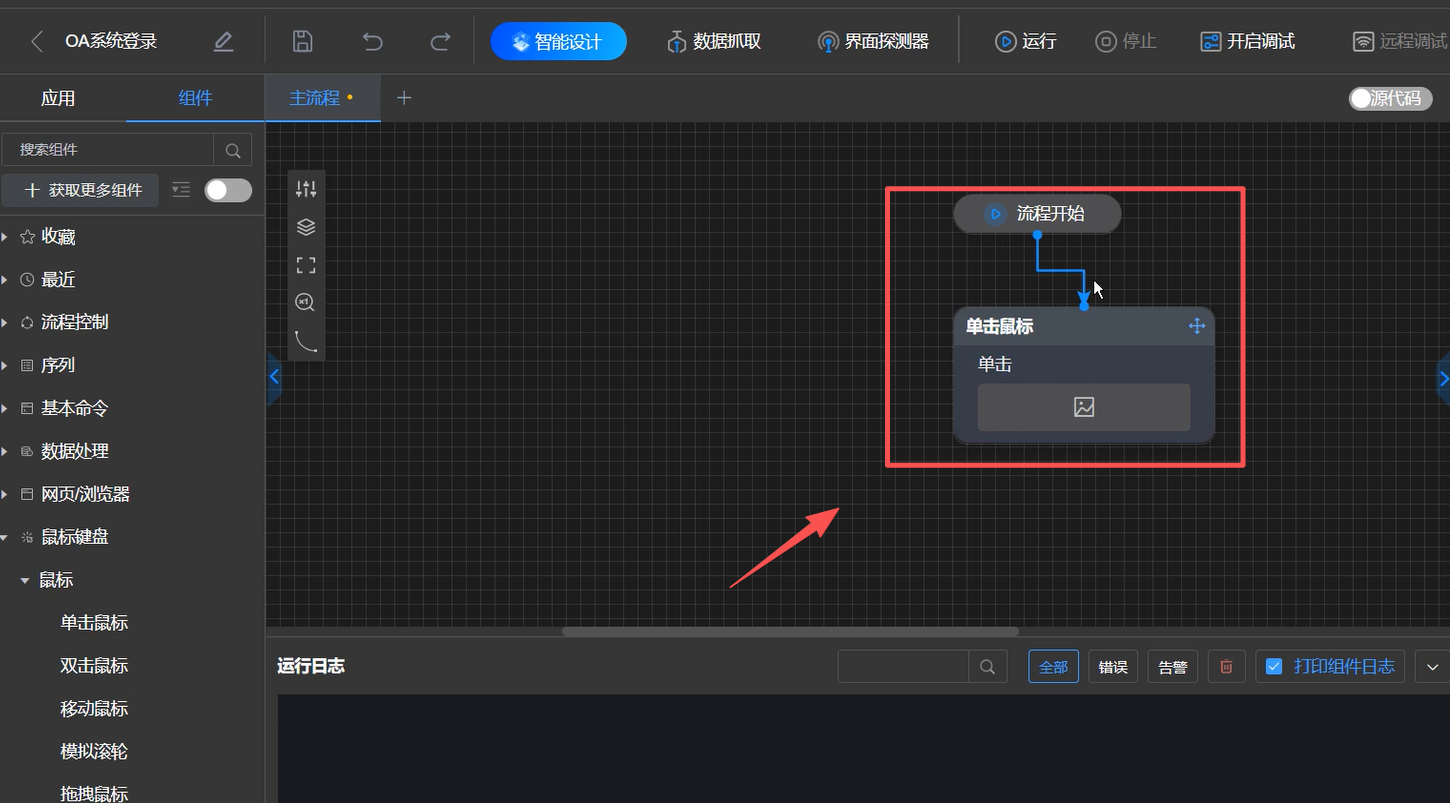This screenshot has height=803, width=1450.
Task: Click the 停止 button
Action: [1125, 41]
